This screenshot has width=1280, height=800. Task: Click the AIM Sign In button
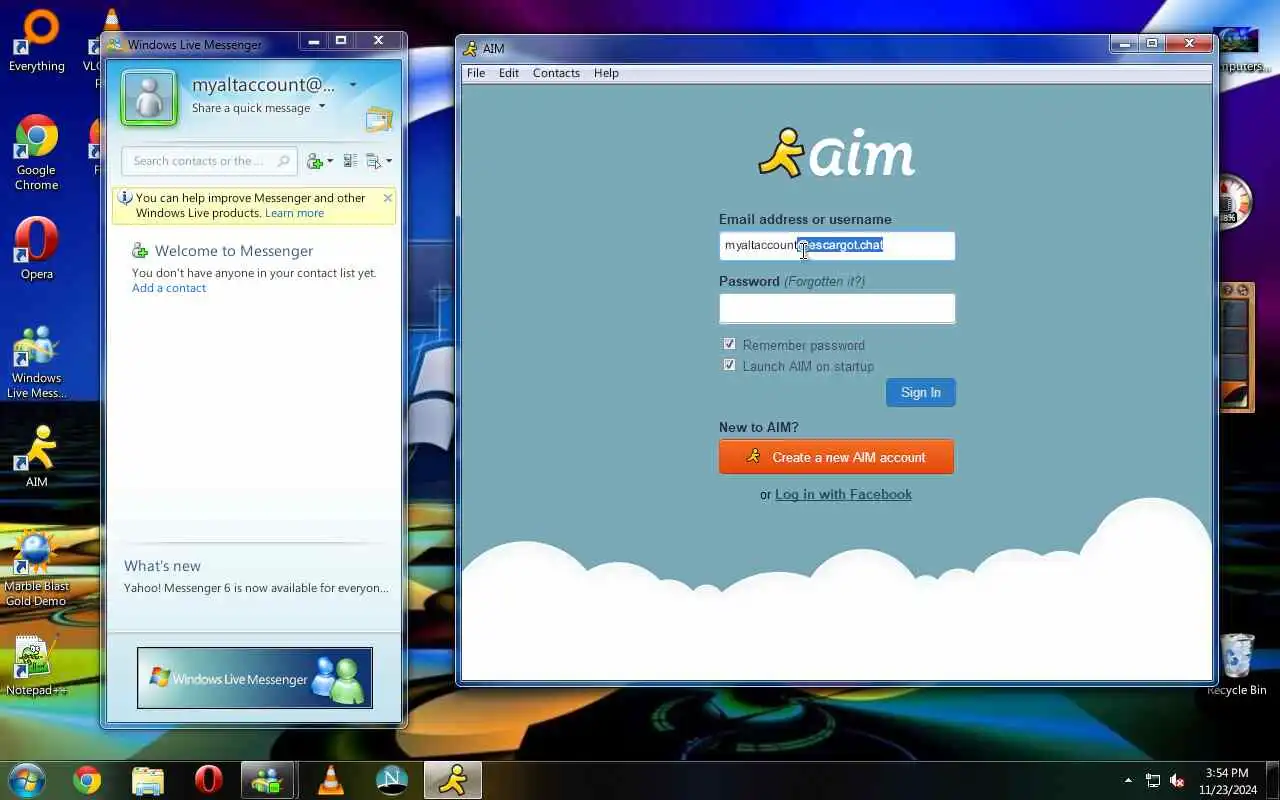[x=921, y=393]
